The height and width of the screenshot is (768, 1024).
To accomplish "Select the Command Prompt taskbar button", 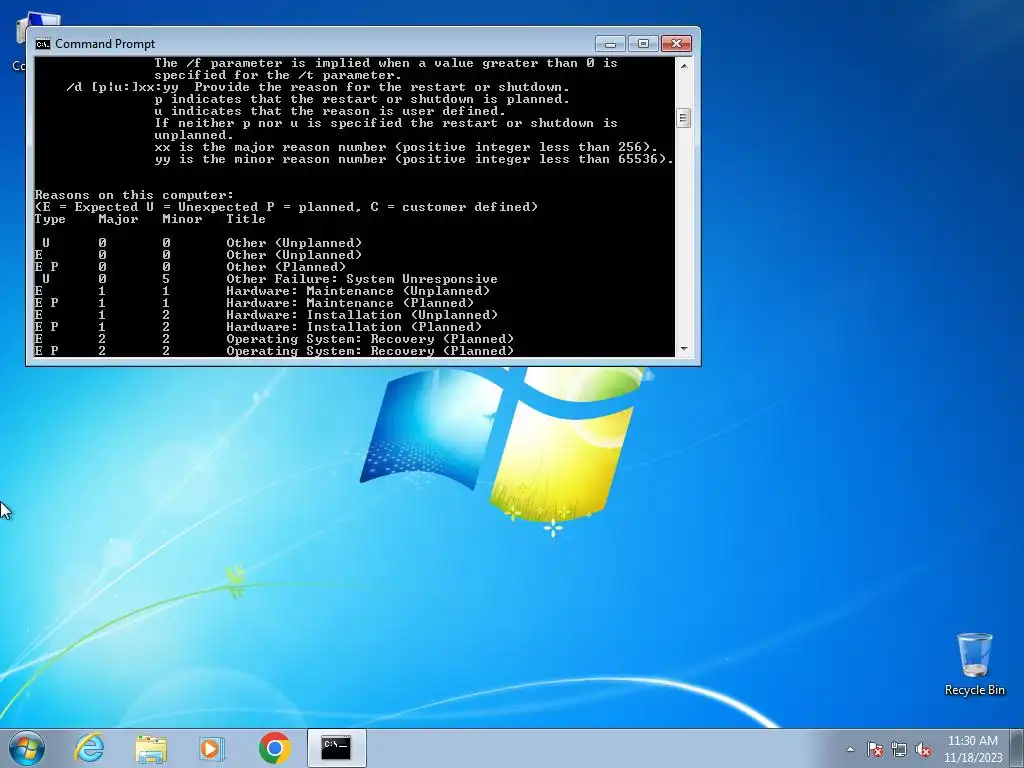I will click(x=336, y=748).
